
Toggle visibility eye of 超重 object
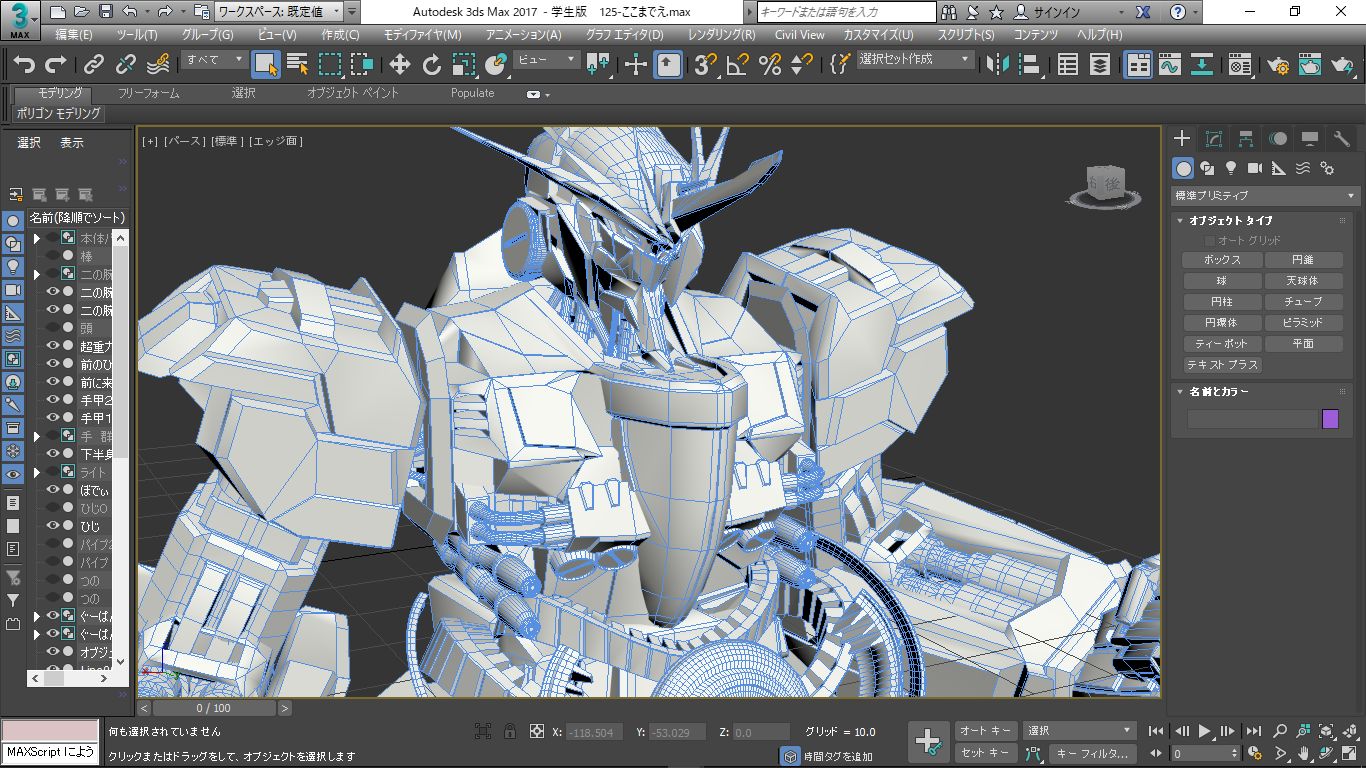(x=54, y=346)
